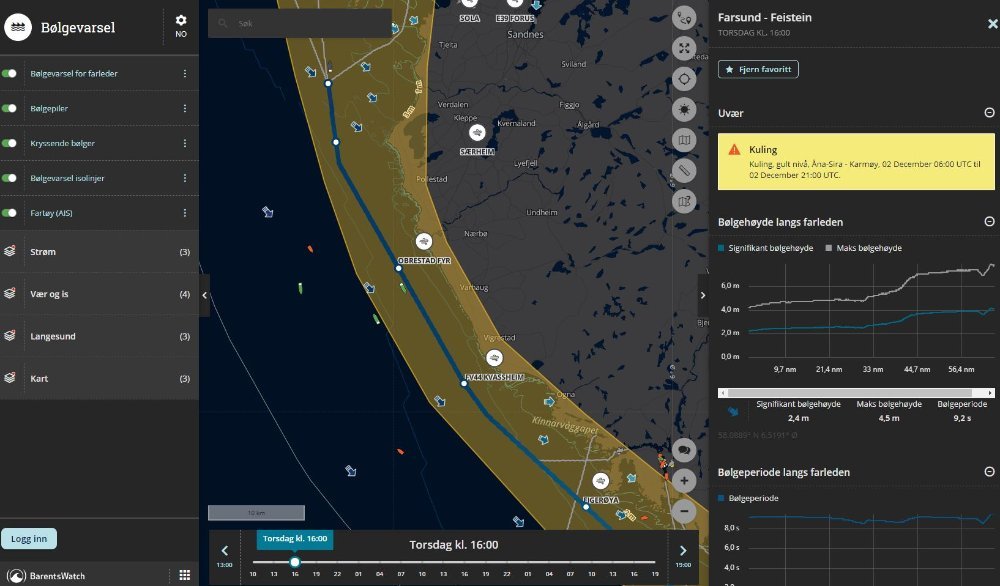This screenshot has height=586, width=1000.
Task: Click the wave height chart horizontal scrollbar
Action: [x=849, y=393]
